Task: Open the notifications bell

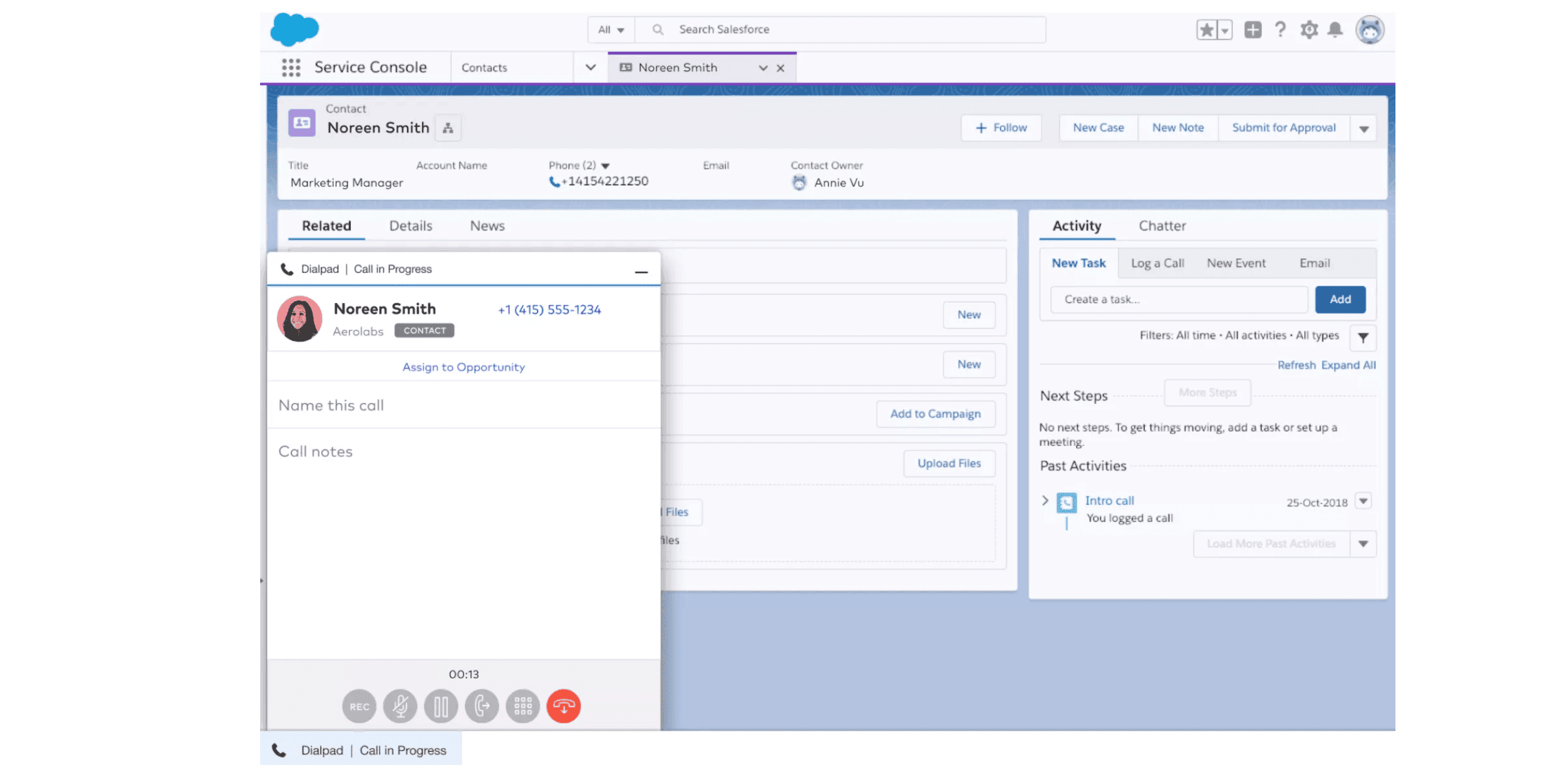Action: [1335, 29]
